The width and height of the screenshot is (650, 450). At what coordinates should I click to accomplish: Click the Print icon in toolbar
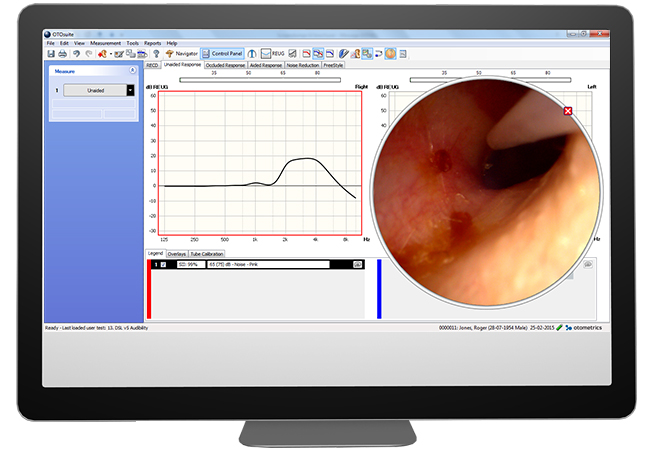(62, 53)
